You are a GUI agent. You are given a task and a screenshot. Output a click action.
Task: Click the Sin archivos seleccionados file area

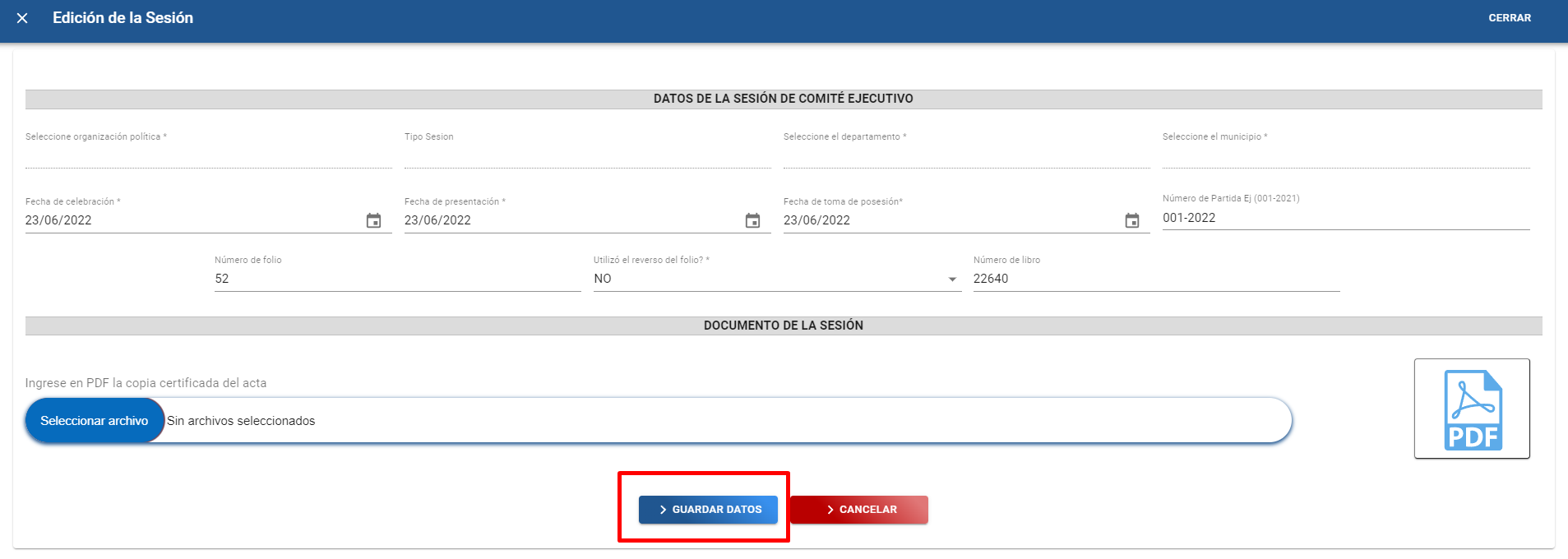tap(241, 421)
